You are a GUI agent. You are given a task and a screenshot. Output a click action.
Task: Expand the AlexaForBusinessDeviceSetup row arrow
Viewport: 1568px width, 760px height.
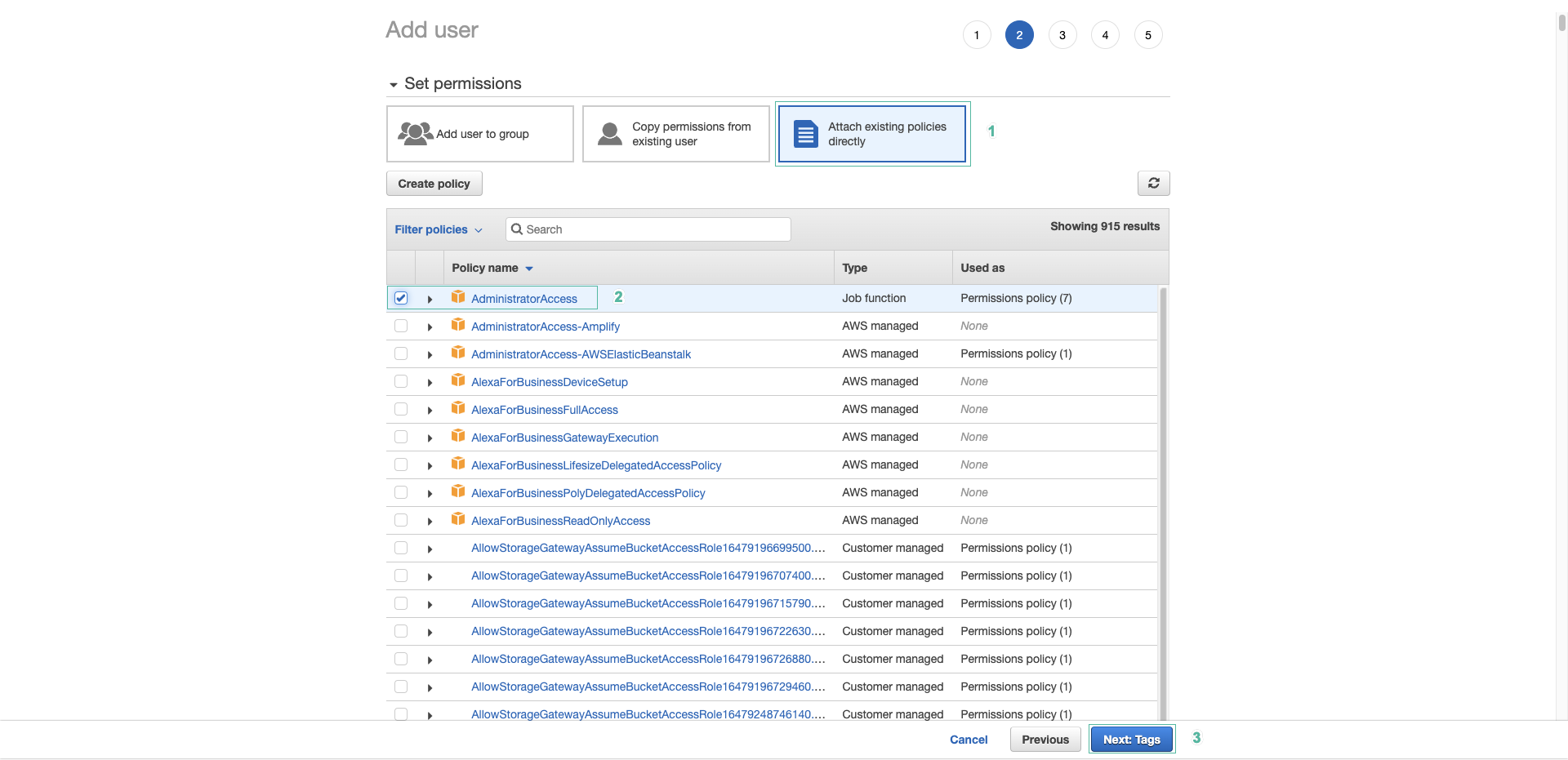[x=430, y=383]
